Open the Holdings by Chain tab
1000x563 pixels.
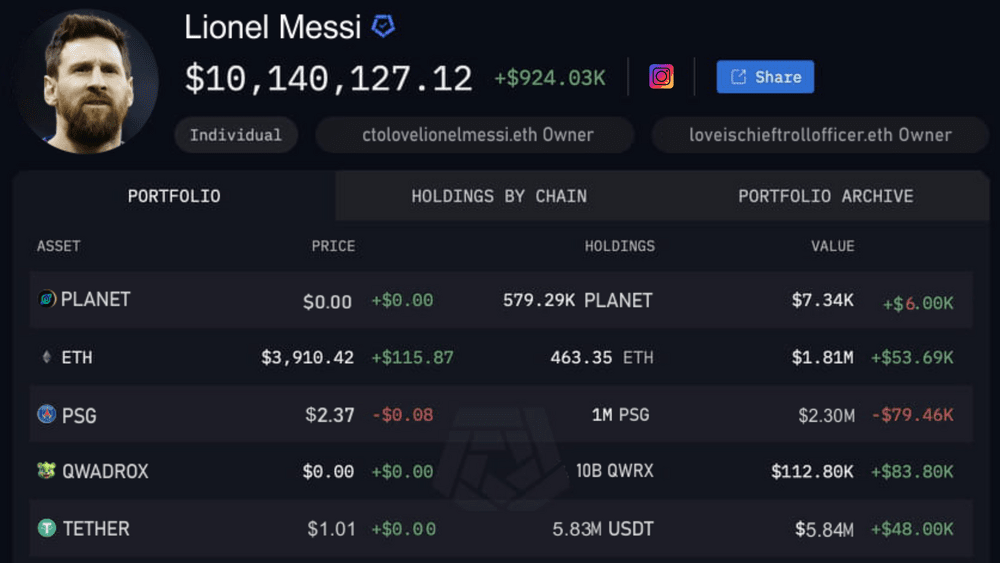tap(499, 196)
